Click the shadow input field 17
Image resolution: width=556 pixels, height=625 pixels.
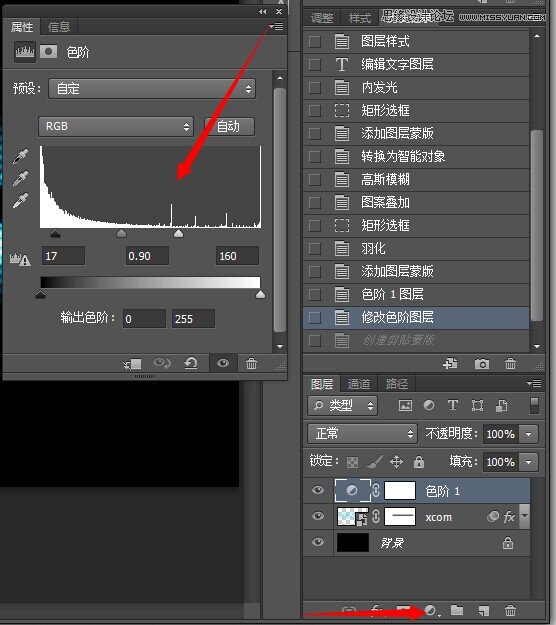(63, 256)
